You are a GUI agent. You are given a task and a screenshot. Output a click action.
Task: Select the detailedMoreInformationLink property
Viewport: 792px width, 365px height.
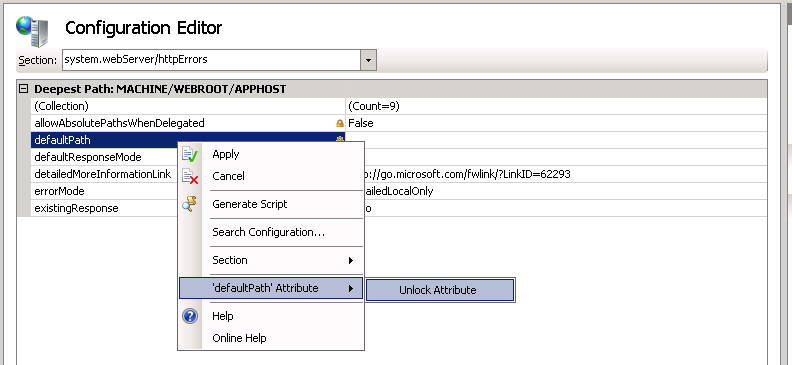click(x=105, y=174)
